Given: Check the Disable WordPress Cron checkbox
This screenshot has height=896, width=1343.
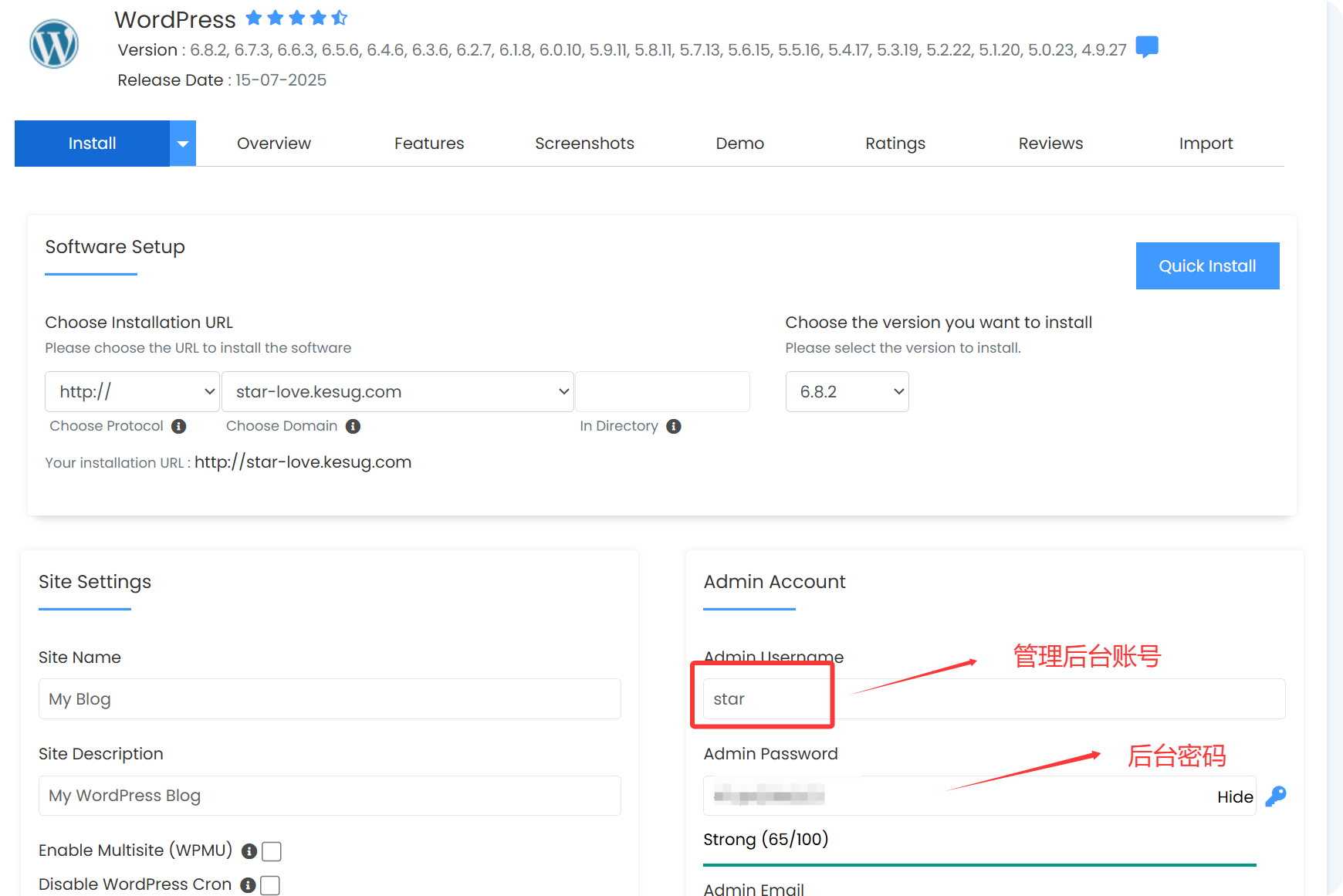Looking at the screenshot, I should pyautogui.click(x=270, y=885).
